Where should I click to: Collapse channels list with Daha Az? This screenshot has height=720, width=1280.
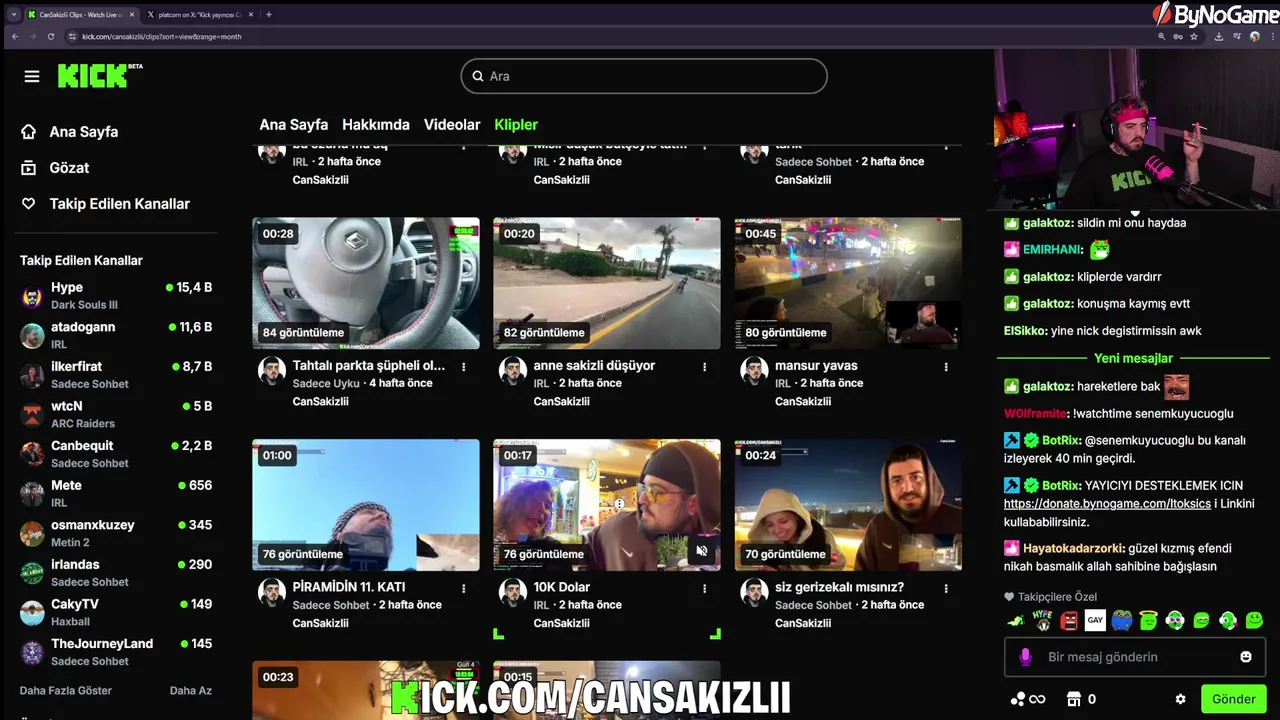coord(191,691)
